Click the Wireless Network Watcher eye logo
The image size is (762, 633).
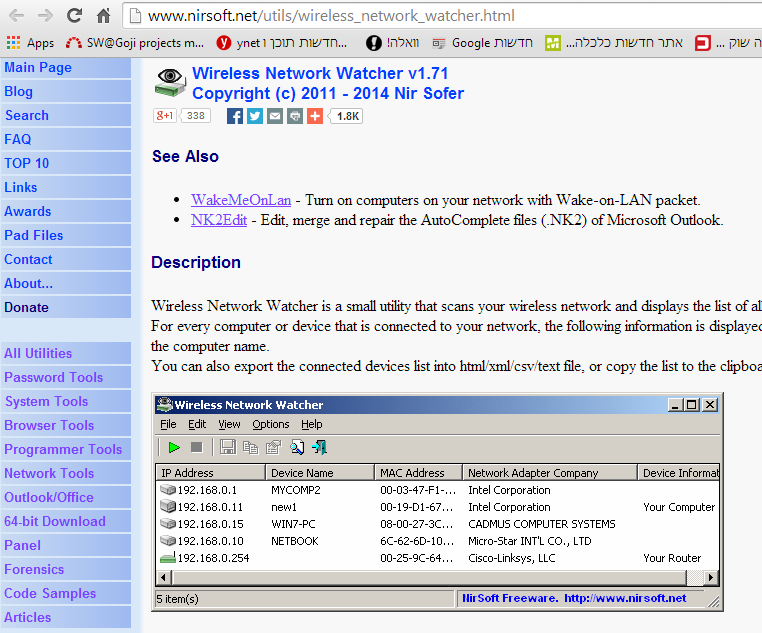coord(170,82)
